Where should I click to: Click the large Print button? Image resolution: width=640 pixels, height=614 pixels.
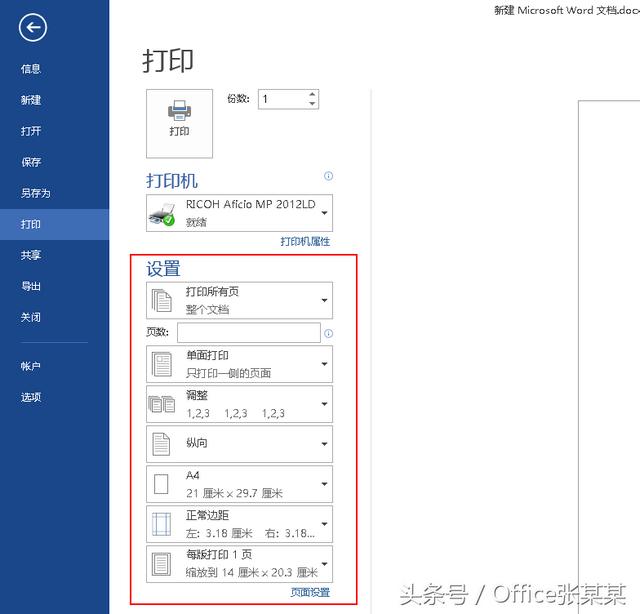click(x=179, y=123)
